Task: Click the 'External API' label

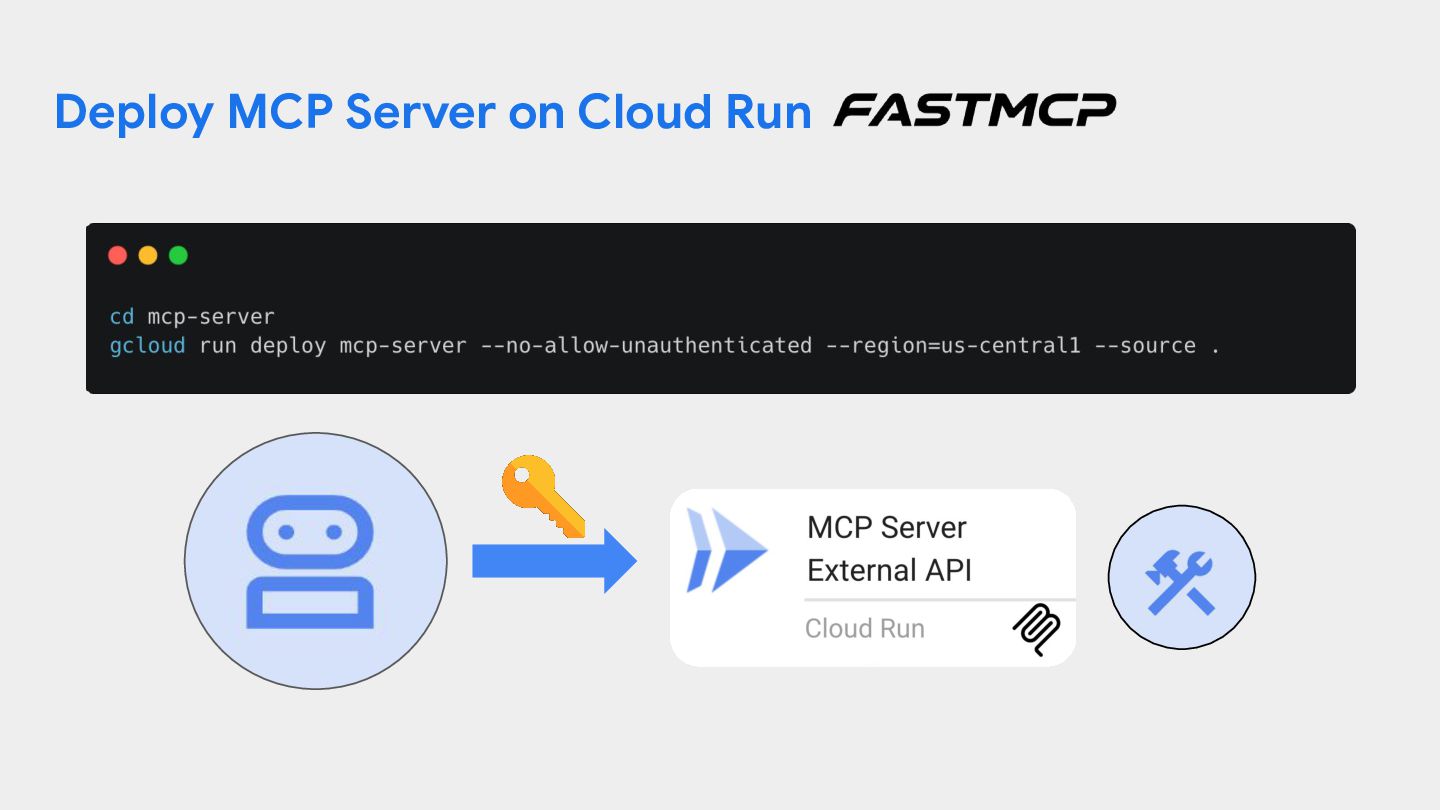Action: pyautogui.click(x=889, y=570)
